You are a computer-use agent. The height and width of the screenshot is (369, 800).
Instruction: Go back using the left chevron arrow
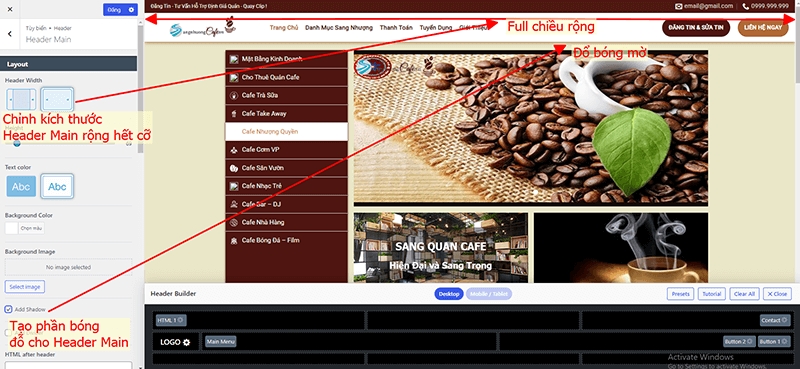pos(10,34)
